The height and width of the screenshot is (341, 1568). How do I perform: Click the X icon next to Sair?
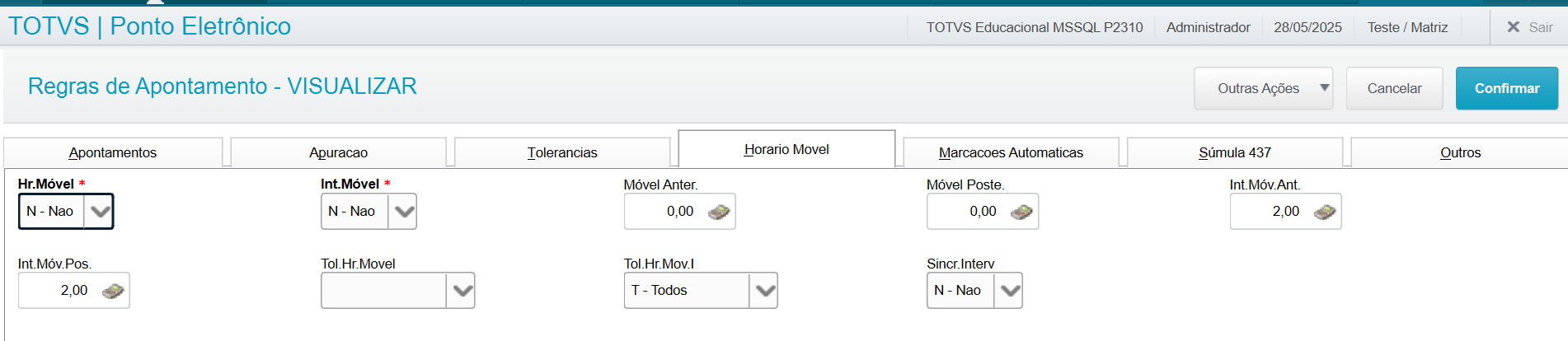[1513, 27]
